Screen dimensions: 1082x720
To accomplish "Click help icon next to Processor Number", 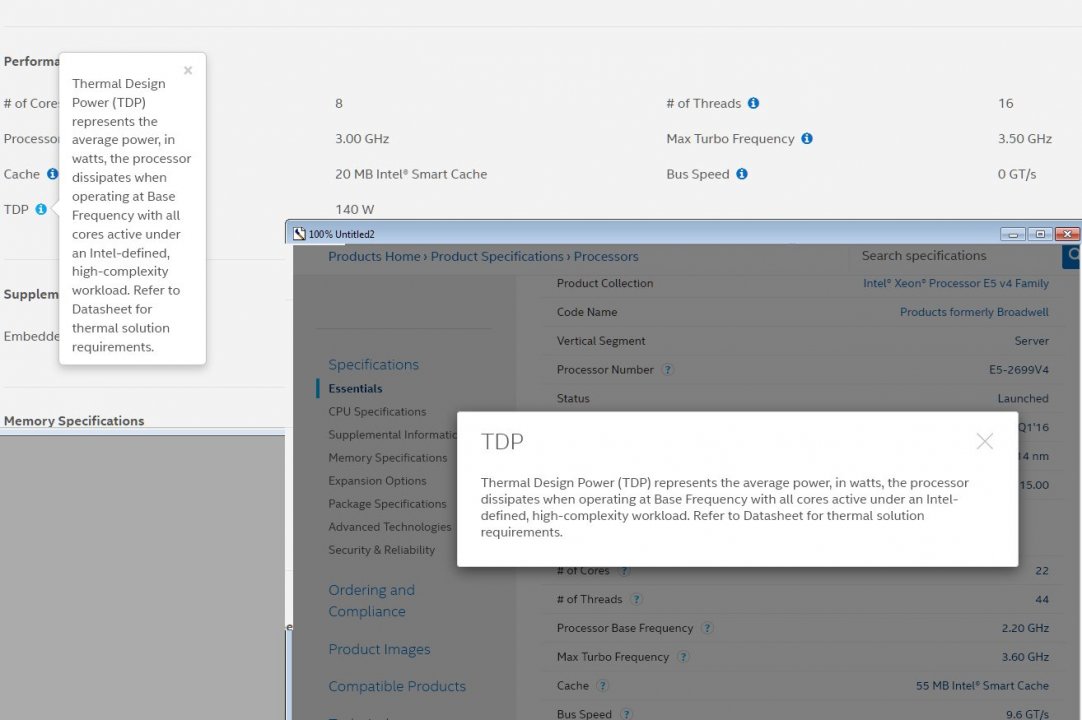I will coord(668,370).
